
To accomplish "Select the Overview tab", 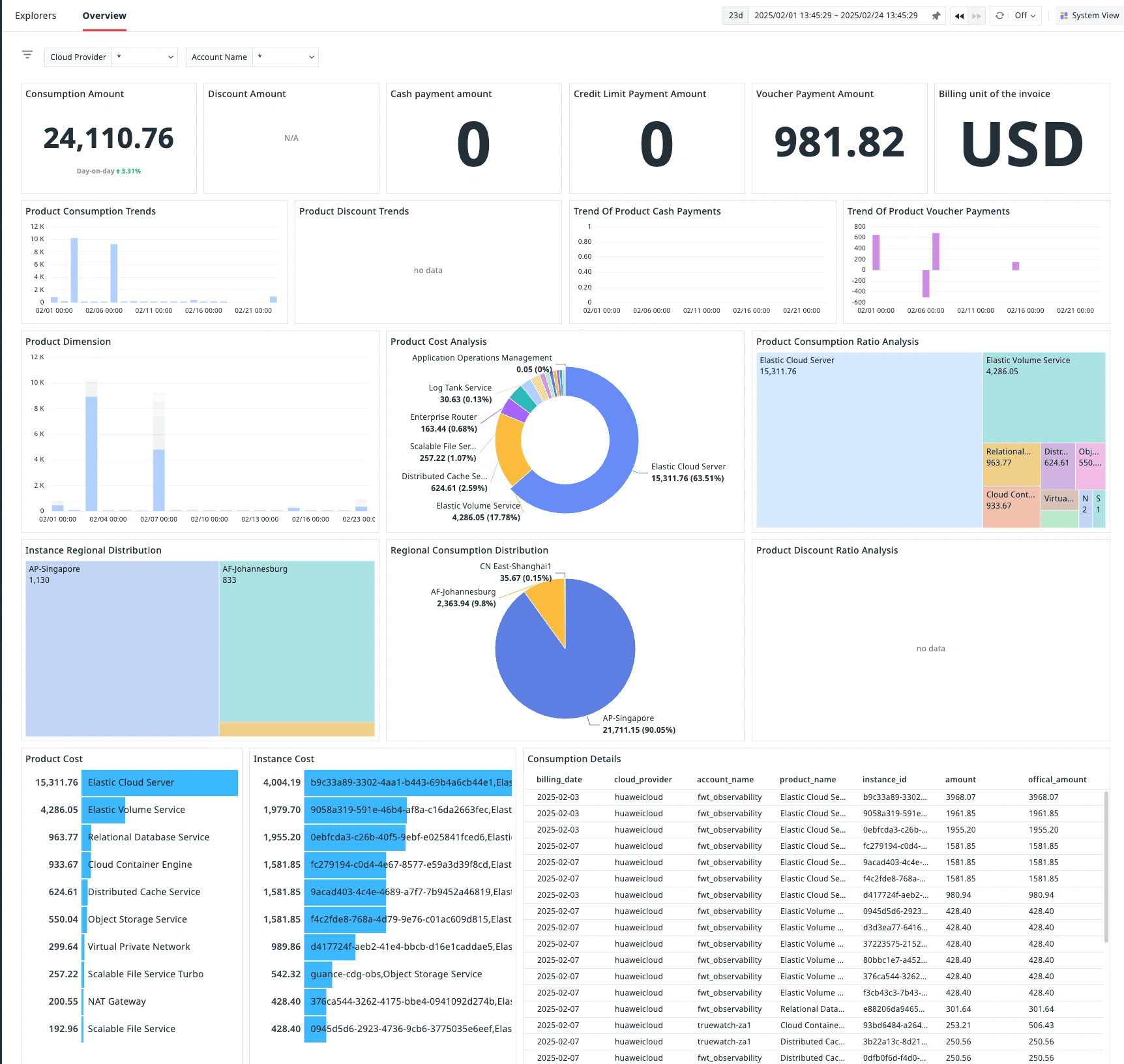I will tap(104, 16).
